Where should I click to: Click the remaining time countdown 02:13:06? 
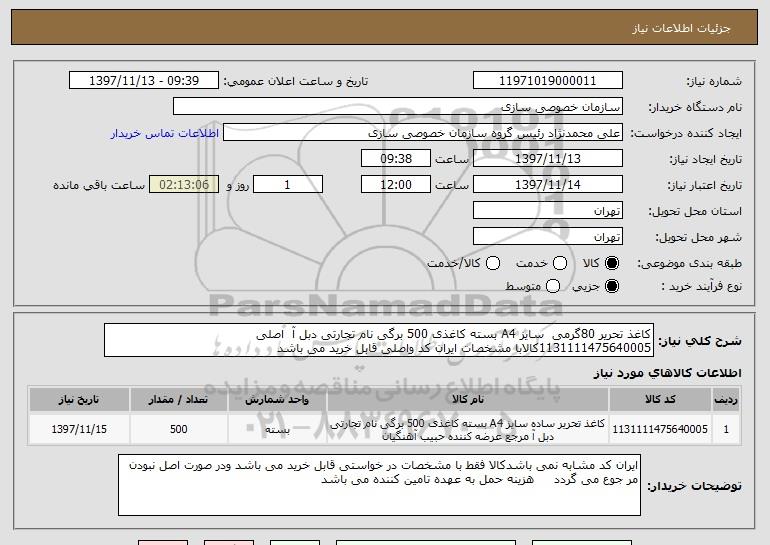pyautogui.click(x=184, y=185)
